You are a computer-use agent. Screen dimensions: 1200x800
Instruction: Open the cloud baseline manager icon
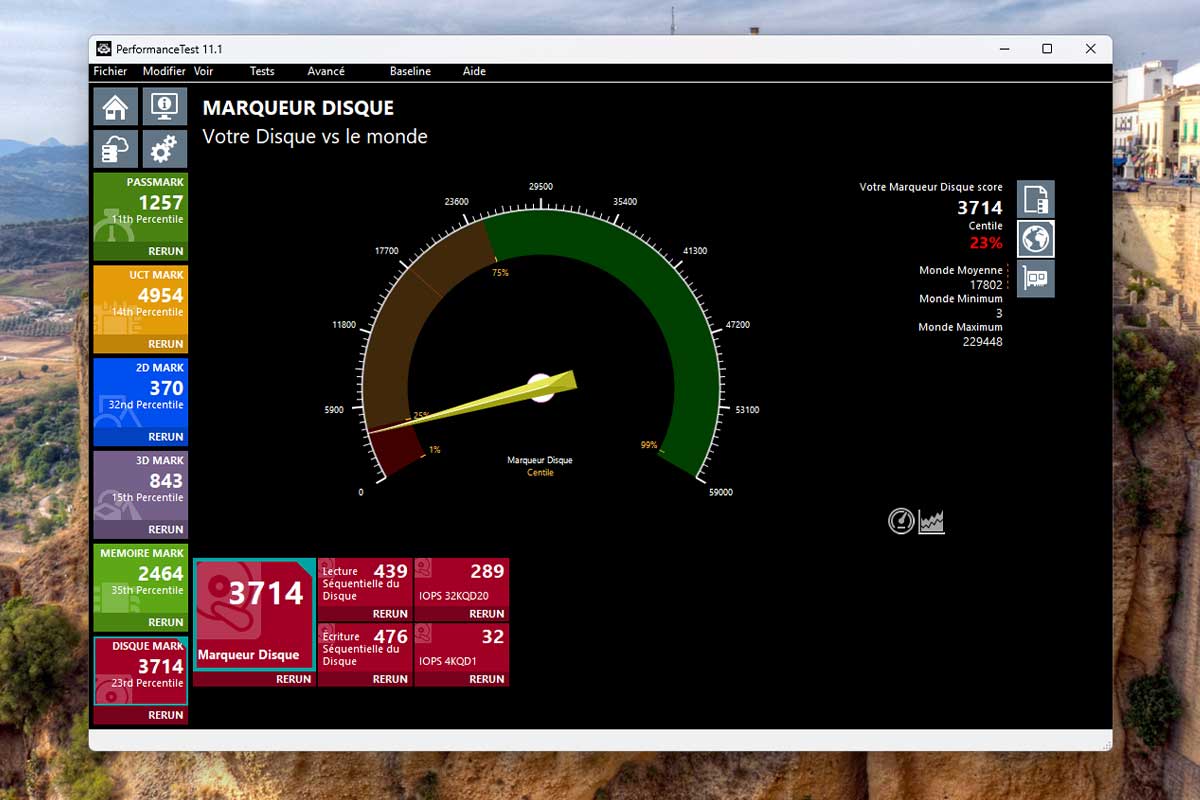point(115,149)
